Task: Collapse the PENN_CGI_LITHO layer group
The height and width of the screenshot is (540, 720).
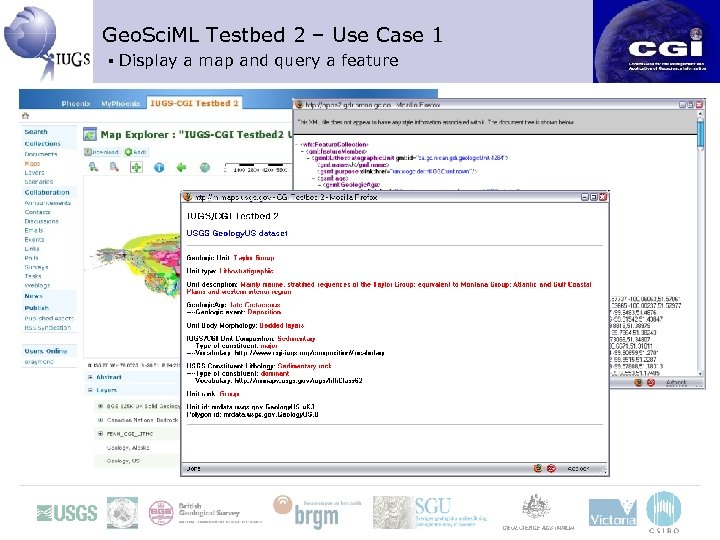Action: coord(100,433)
